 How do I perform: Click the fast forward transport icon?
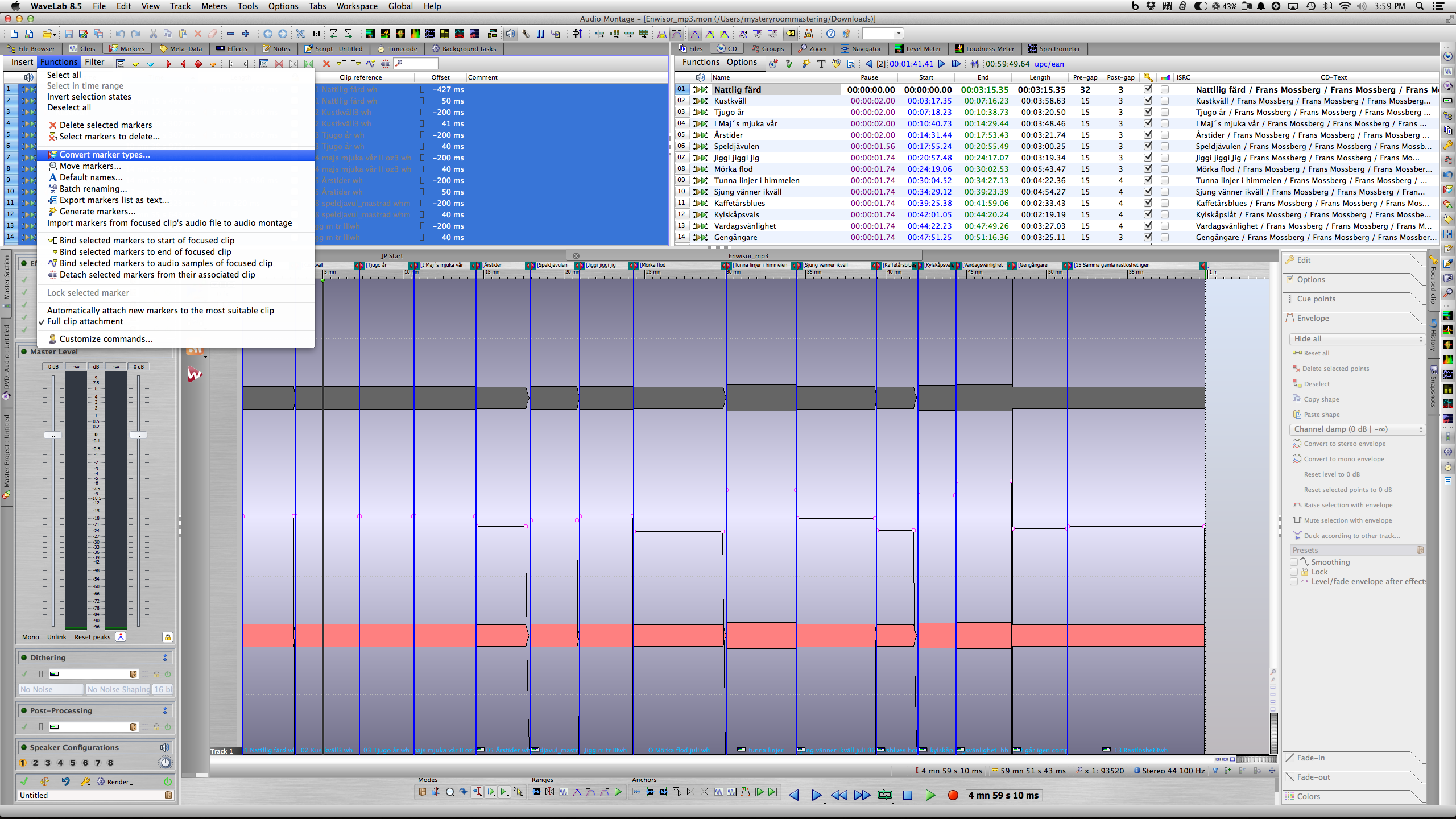[x=862, y=795]
